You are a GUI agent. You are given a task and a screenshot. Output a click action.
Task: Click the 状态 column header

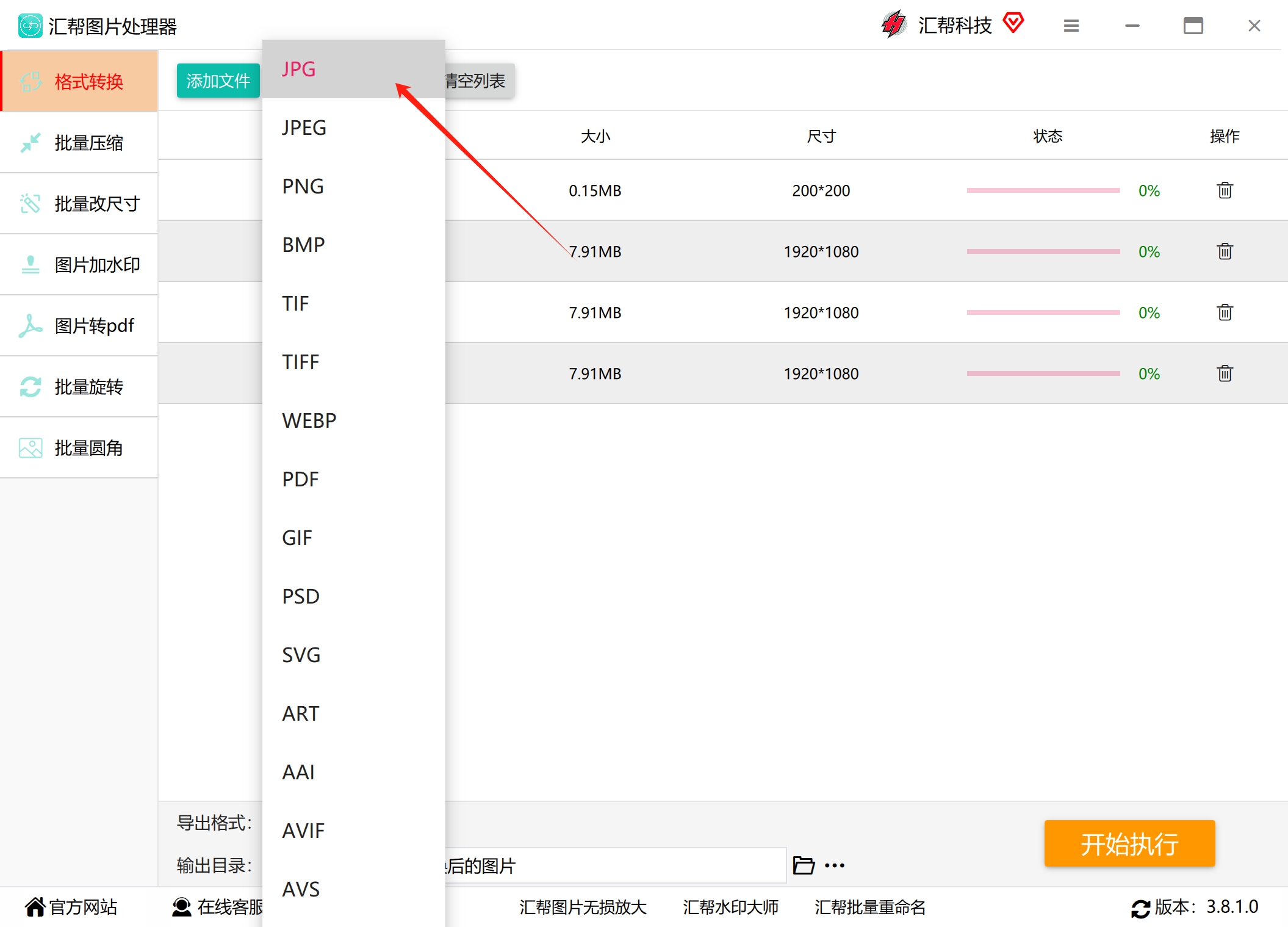pos(1048,136)
